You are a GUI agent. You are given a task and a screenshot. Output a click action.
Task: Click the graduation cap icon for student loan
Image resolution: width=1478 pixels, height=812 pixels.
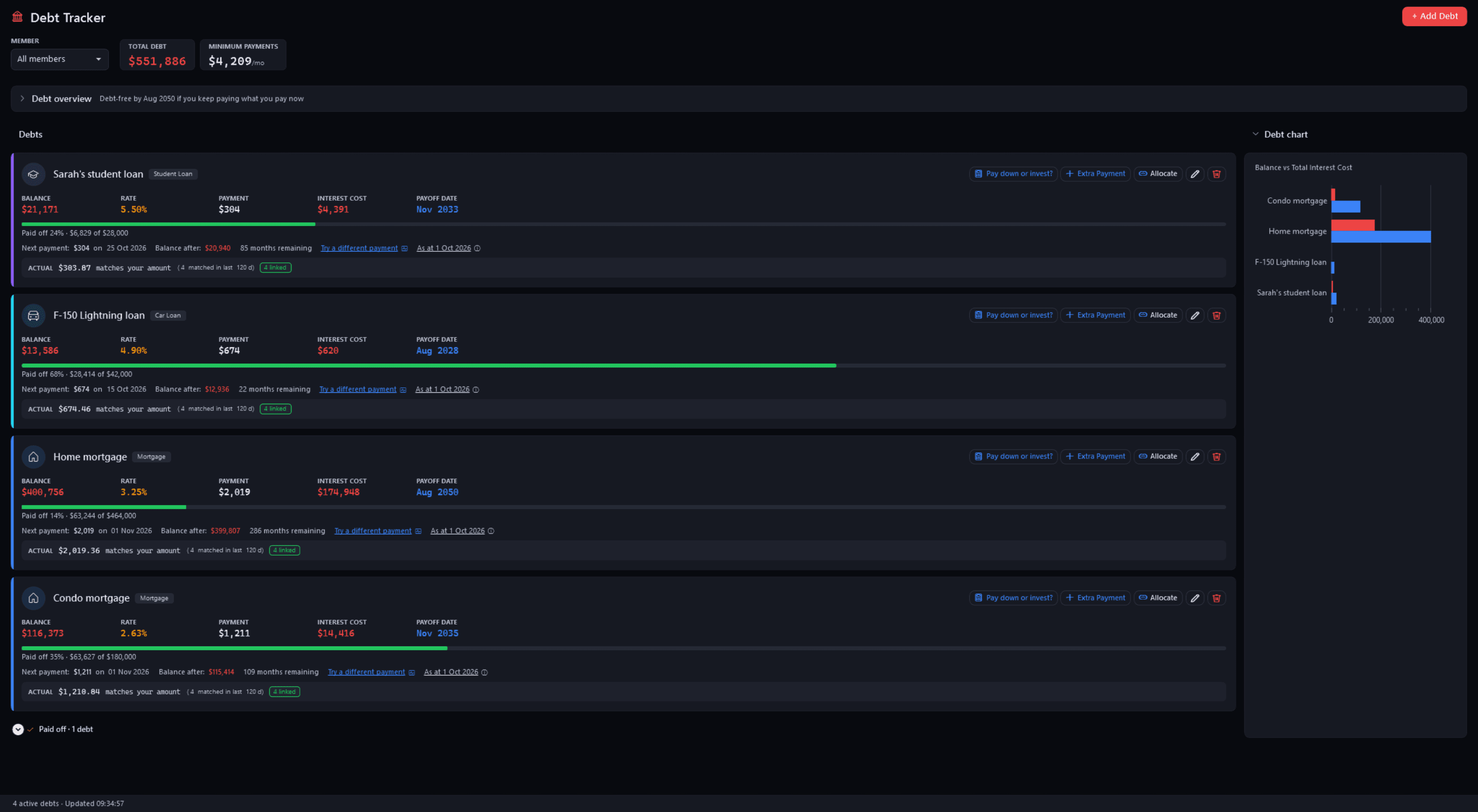click(33, 175)
